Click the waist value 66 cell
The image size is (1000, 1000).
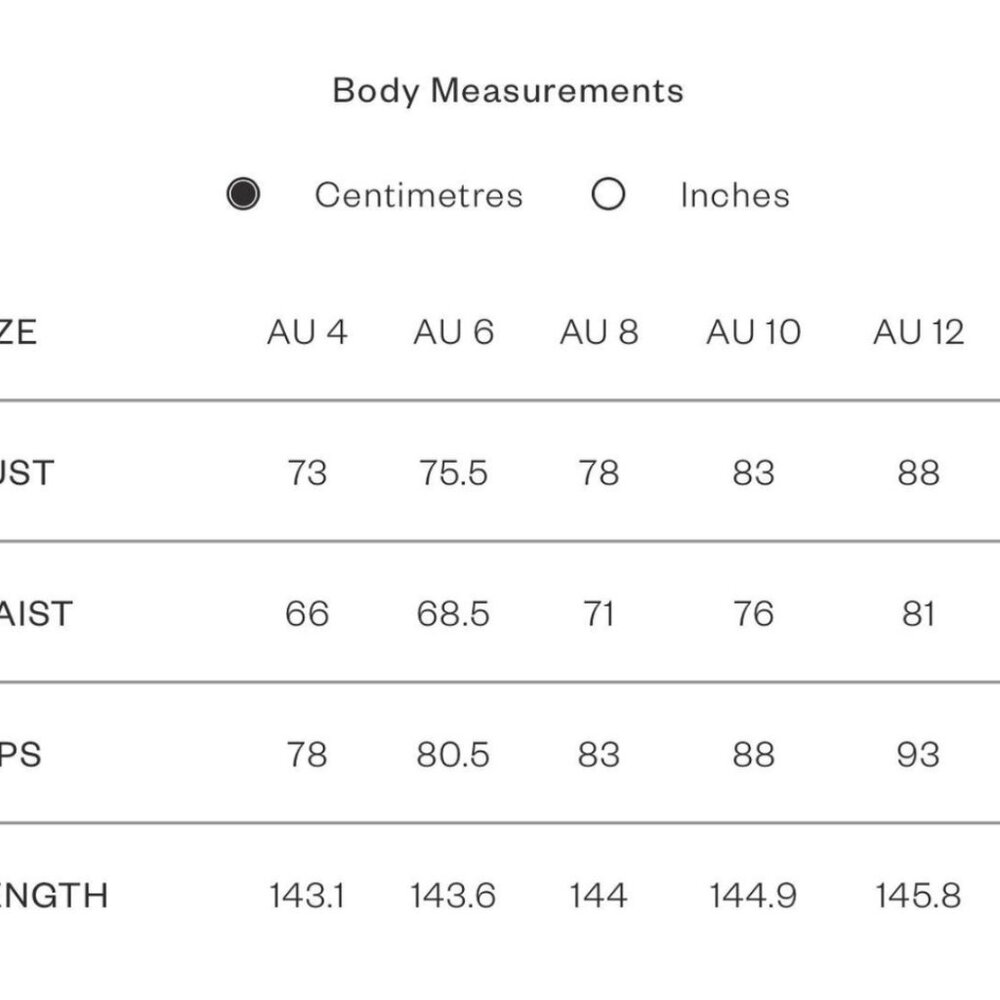click(x=307, y=613)
